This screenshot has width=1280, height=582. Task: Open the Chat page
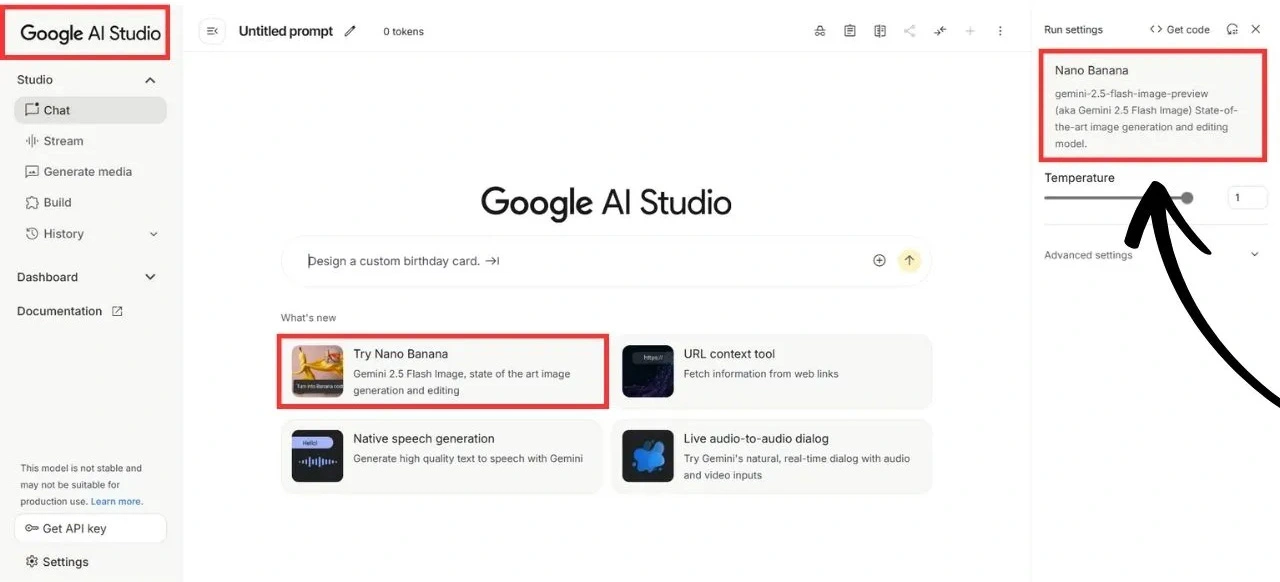tap(90, 110)
